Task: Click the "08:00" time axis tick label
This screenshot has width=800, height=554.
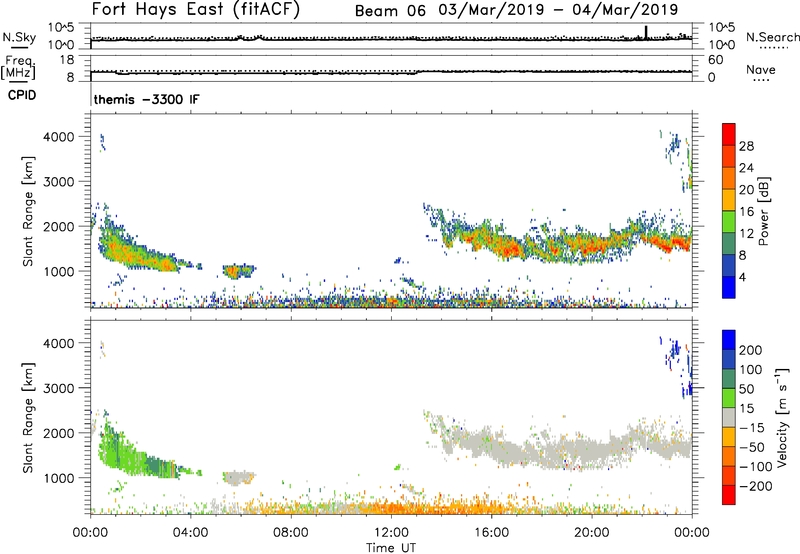Action: [291, 533]
